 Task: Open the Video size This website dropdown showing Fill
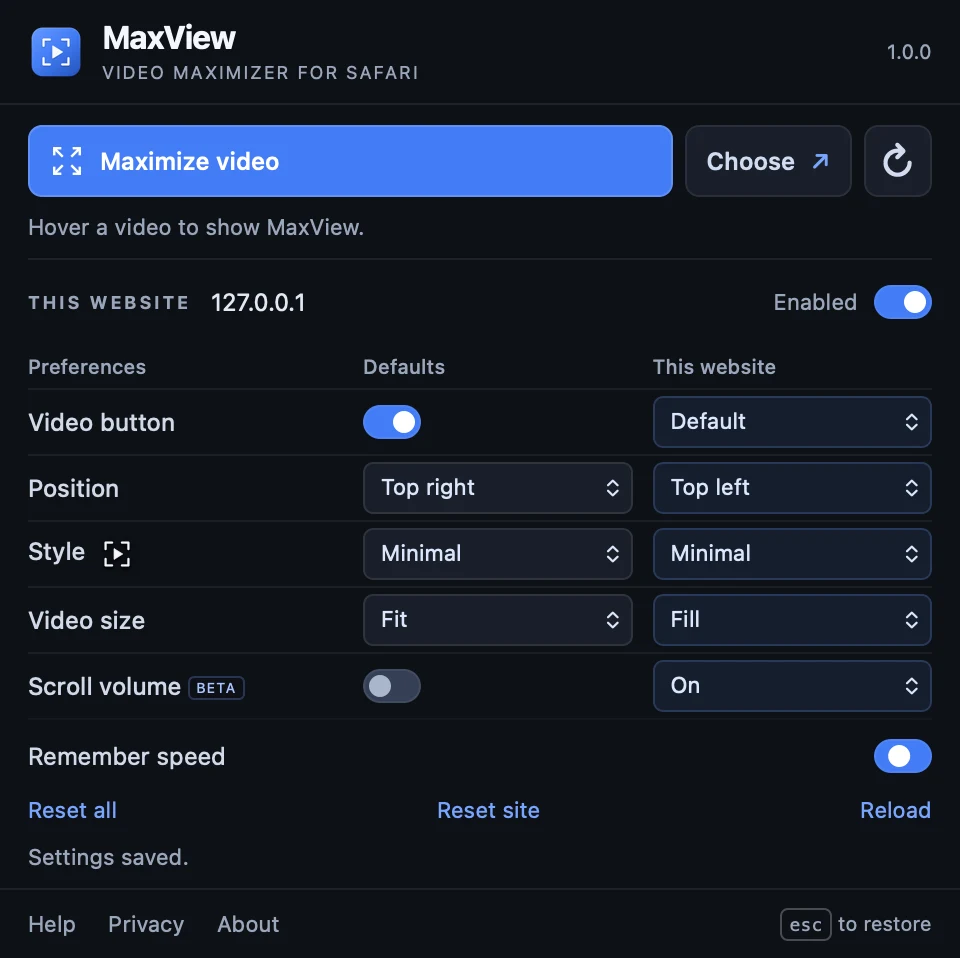click(792, 620)
